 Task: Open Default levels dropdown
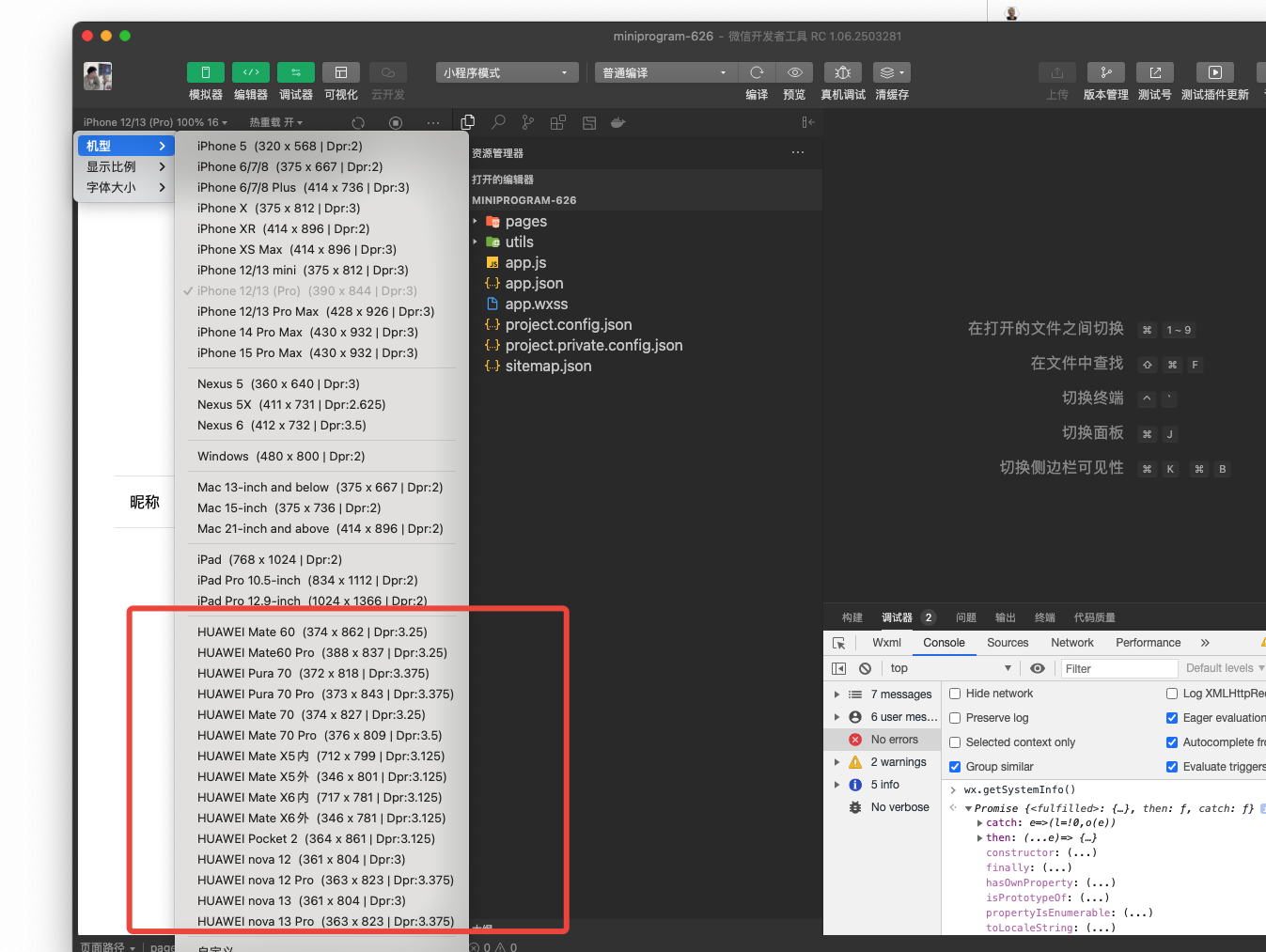[1225, 668]
